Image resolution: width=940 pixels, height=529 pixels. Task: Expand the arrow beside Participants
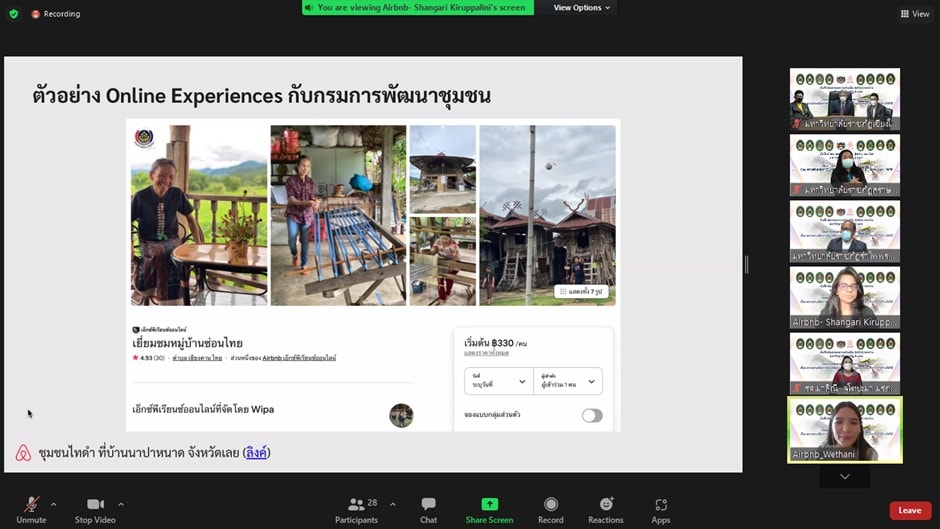pos(393,504)
